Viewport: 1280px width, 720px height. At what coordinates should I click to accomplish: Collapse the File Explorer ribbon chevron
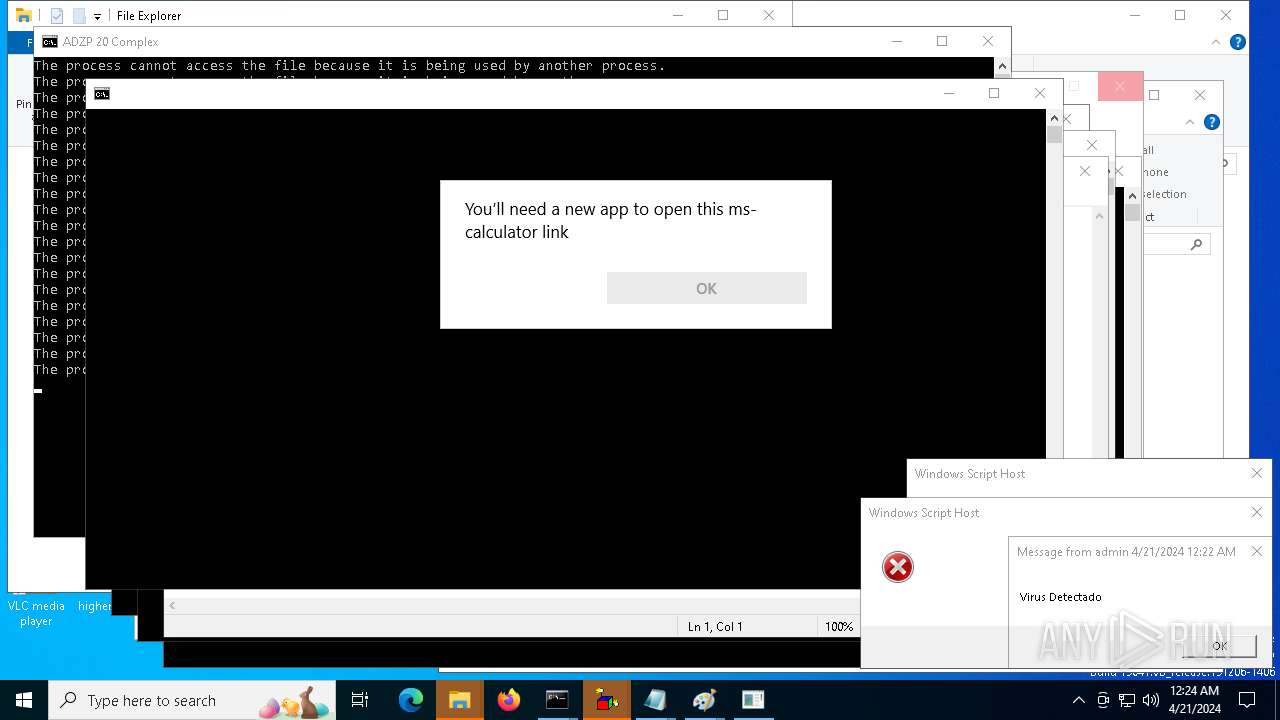(x=1216, y=42)
